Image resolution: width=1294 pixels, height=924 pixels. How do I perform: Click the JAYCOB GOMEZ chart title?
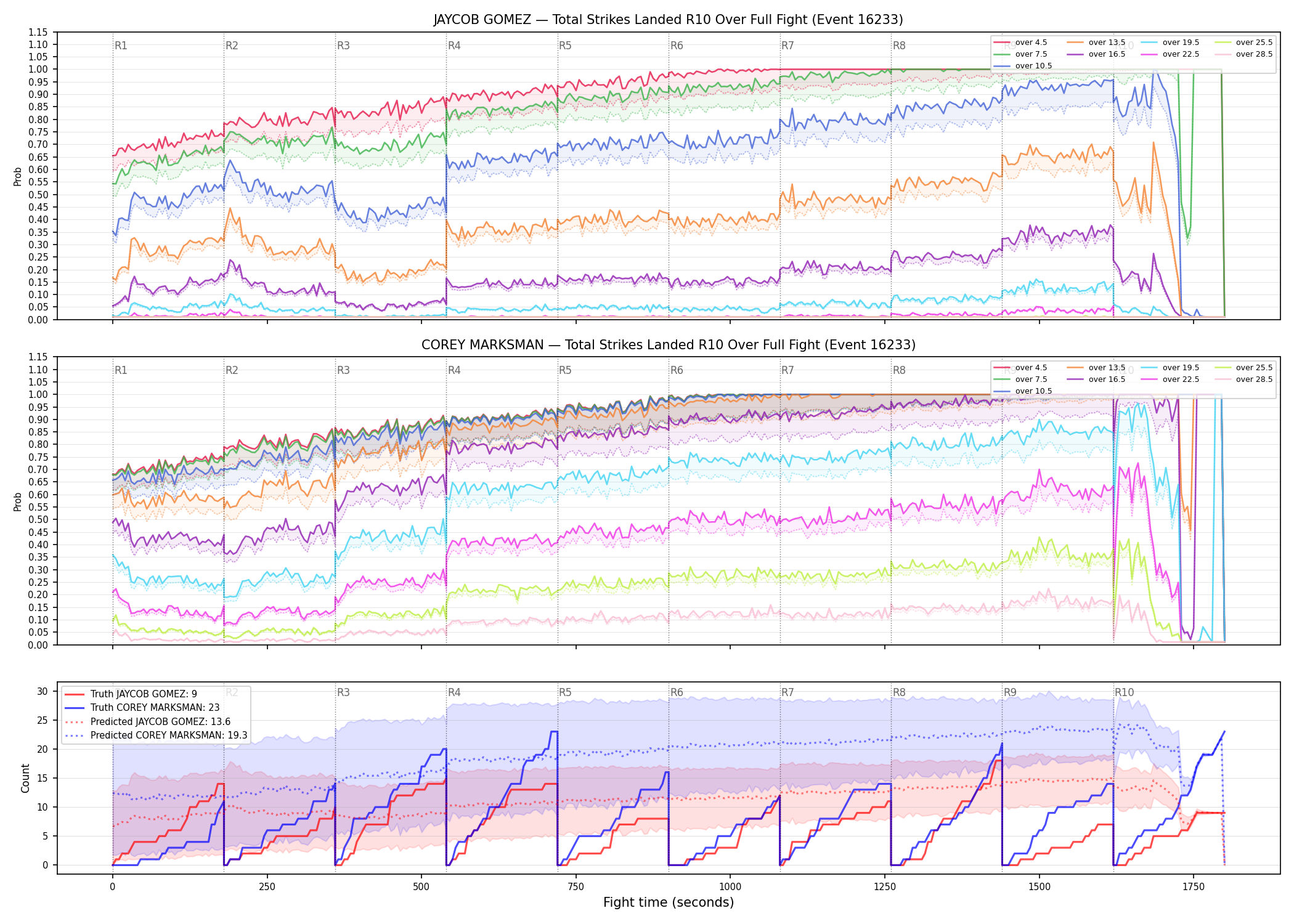668,20
